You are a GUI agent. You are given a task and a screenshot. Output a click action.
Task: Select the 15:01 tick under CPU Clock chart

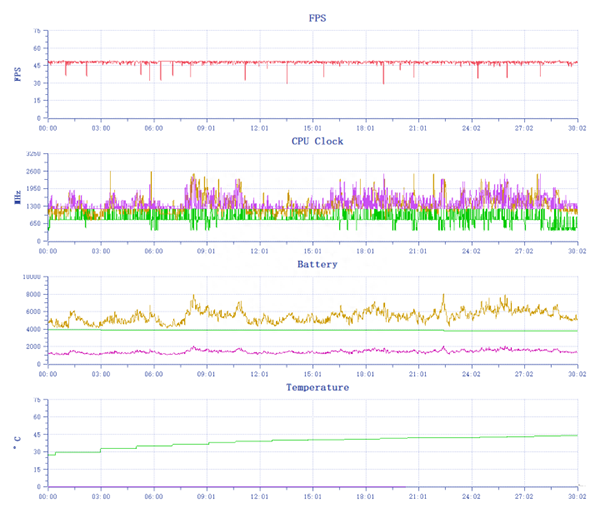313,250
